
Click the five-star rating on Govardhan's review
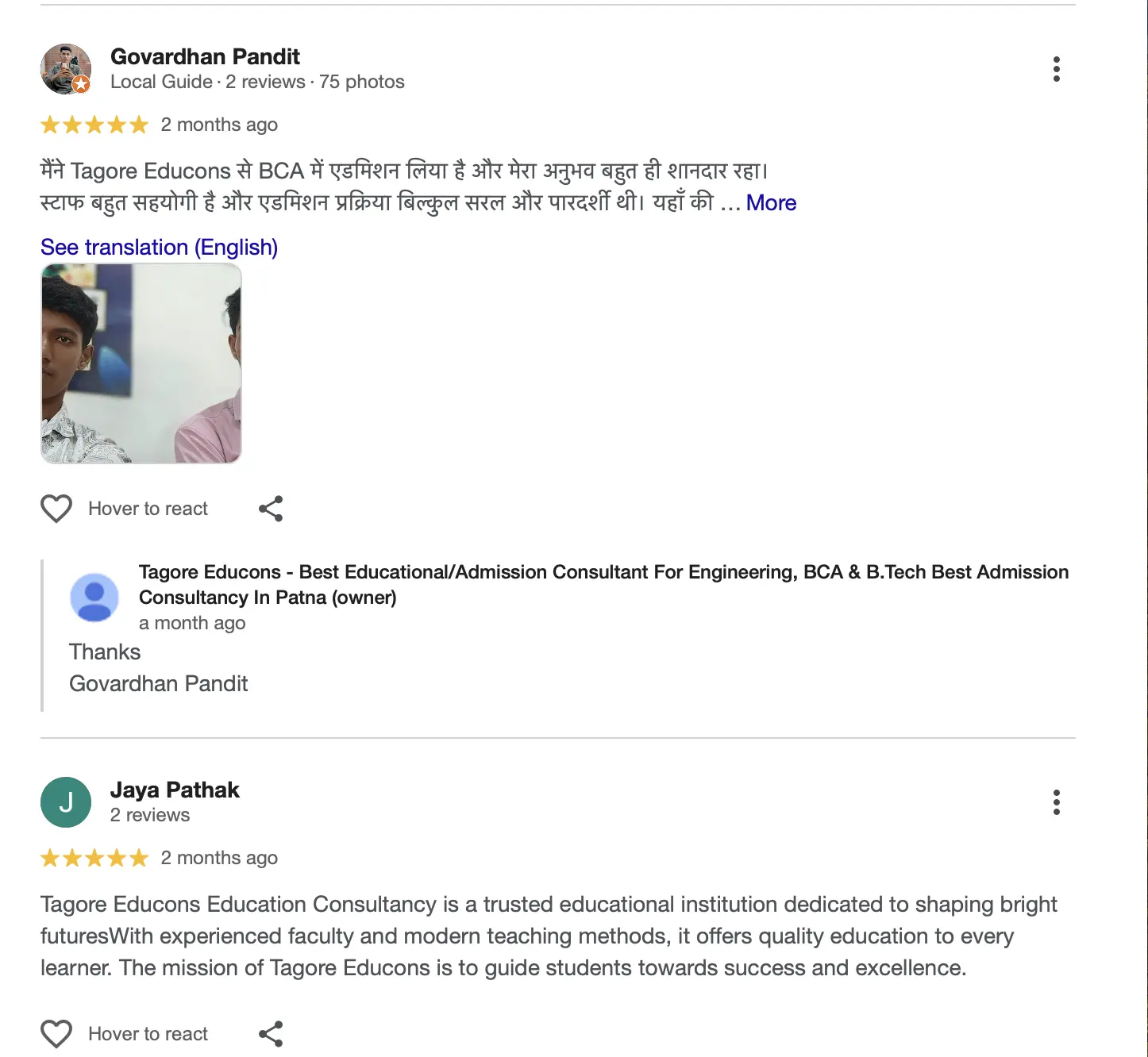tap(94, 125)
